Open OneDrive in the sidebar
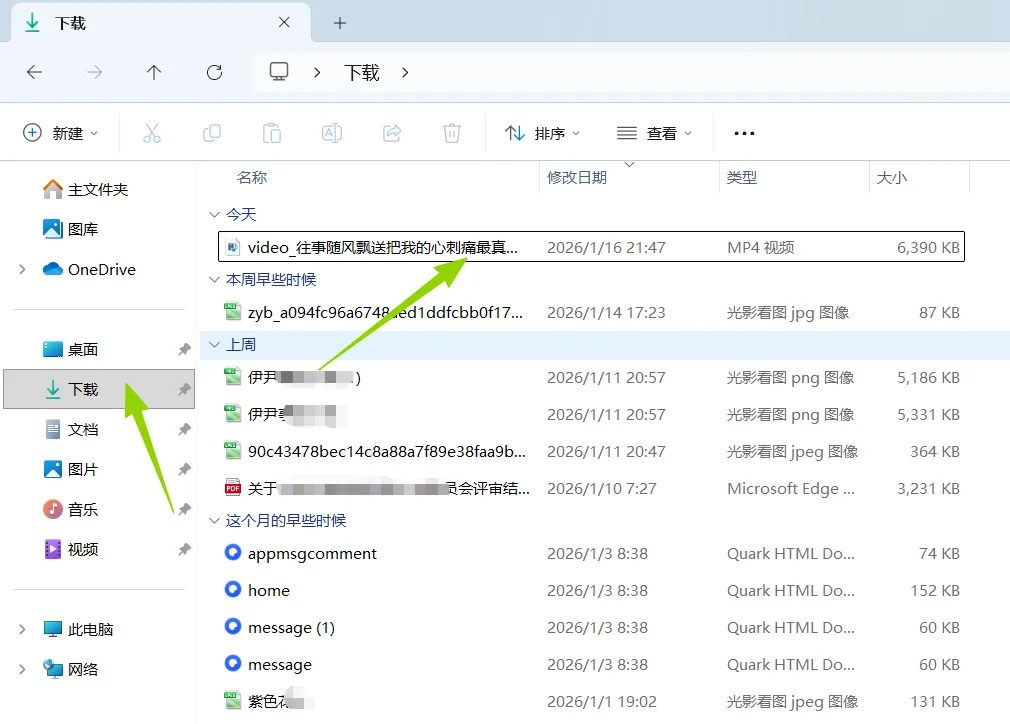 tap(89, 269)
